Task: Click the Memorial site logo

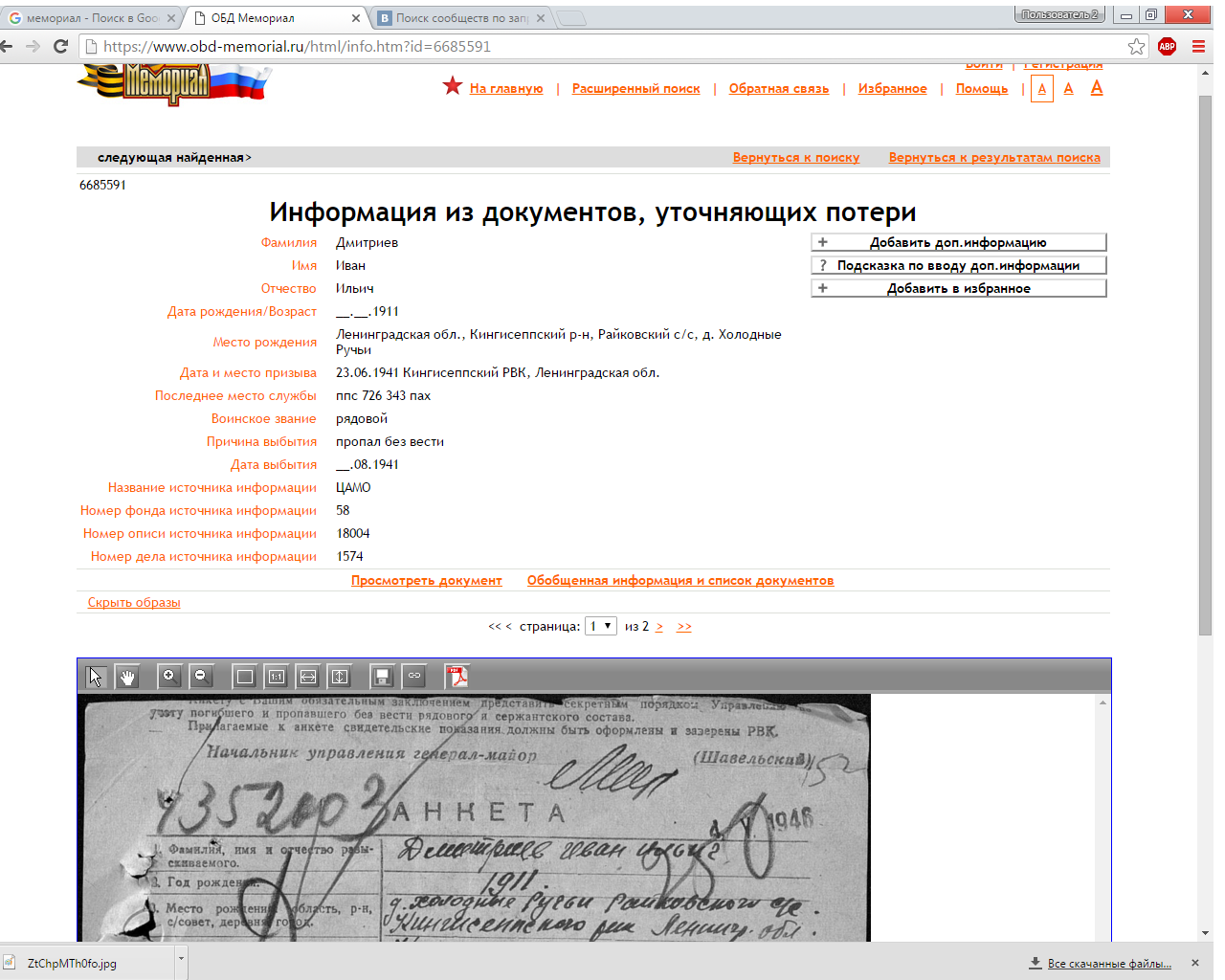Action: click(x=174, y=84)
